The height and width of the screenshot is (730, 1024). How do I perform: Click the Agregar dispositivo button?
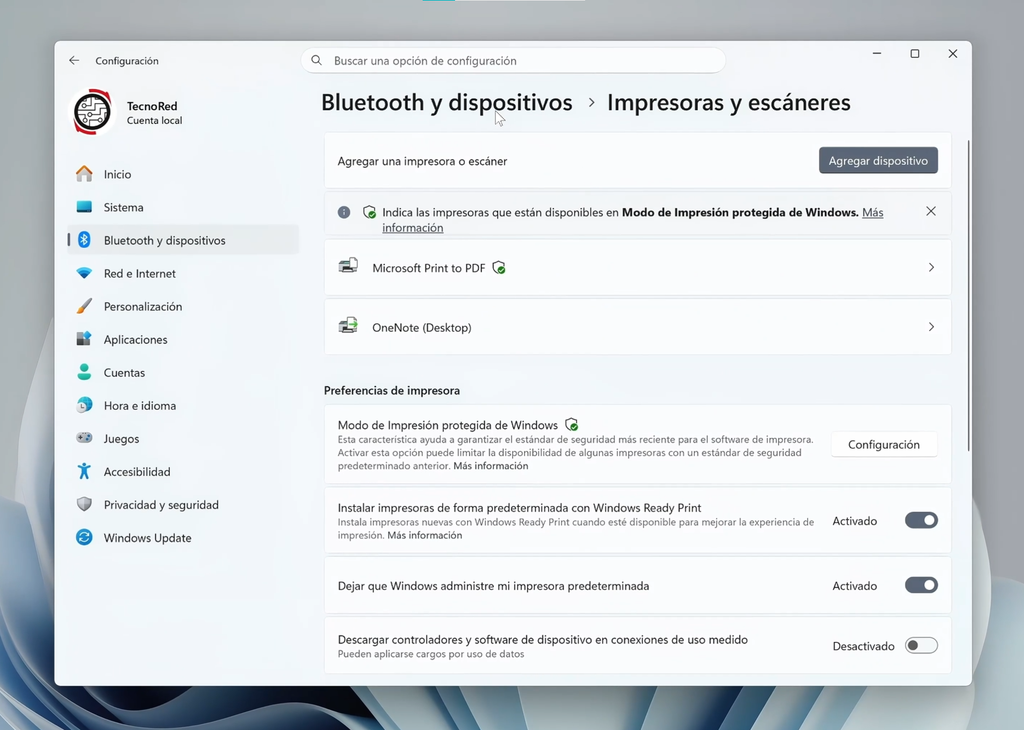[x=878, y=161]
